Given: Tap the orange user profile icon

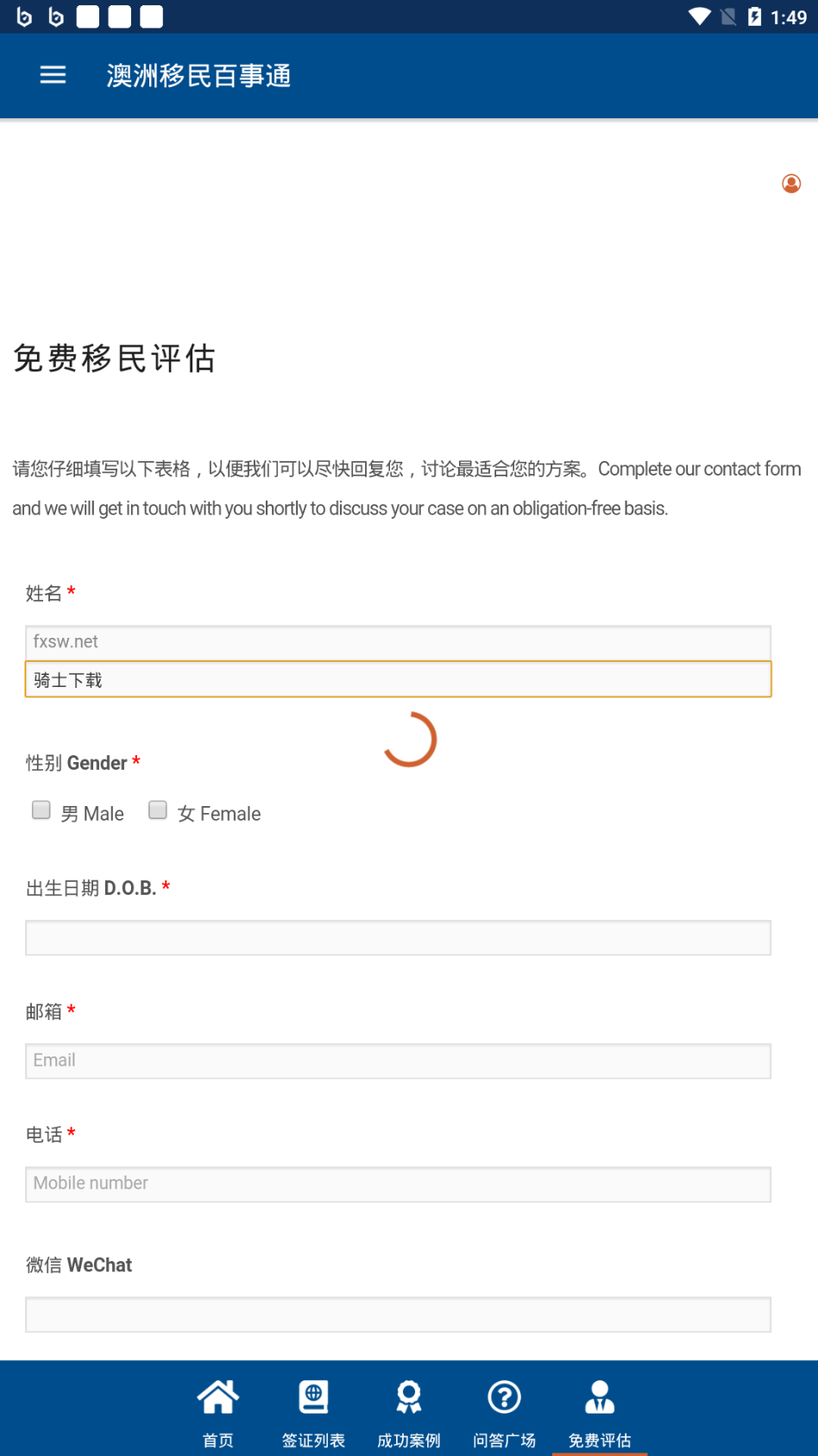Looking at the screenshot, I should point(791,183).
